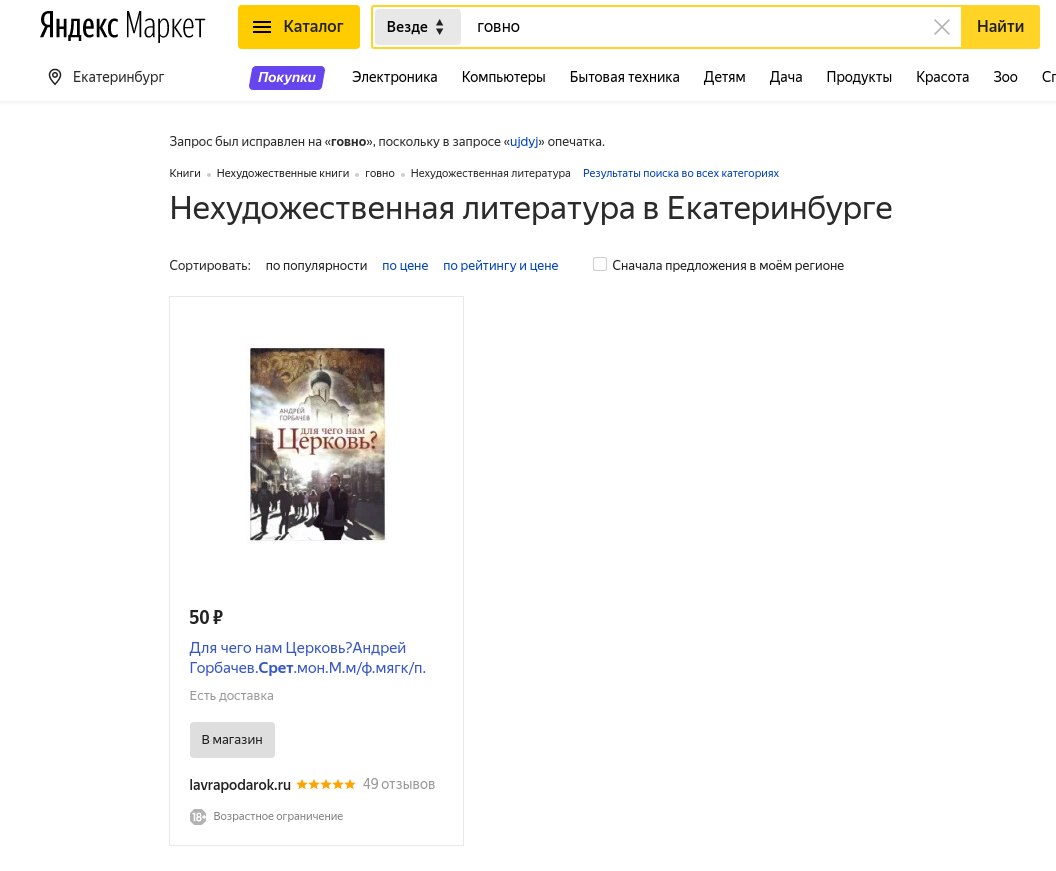1056x871 pixels.
Task: Search for the original query ujdyj
Action: [524, 141]
